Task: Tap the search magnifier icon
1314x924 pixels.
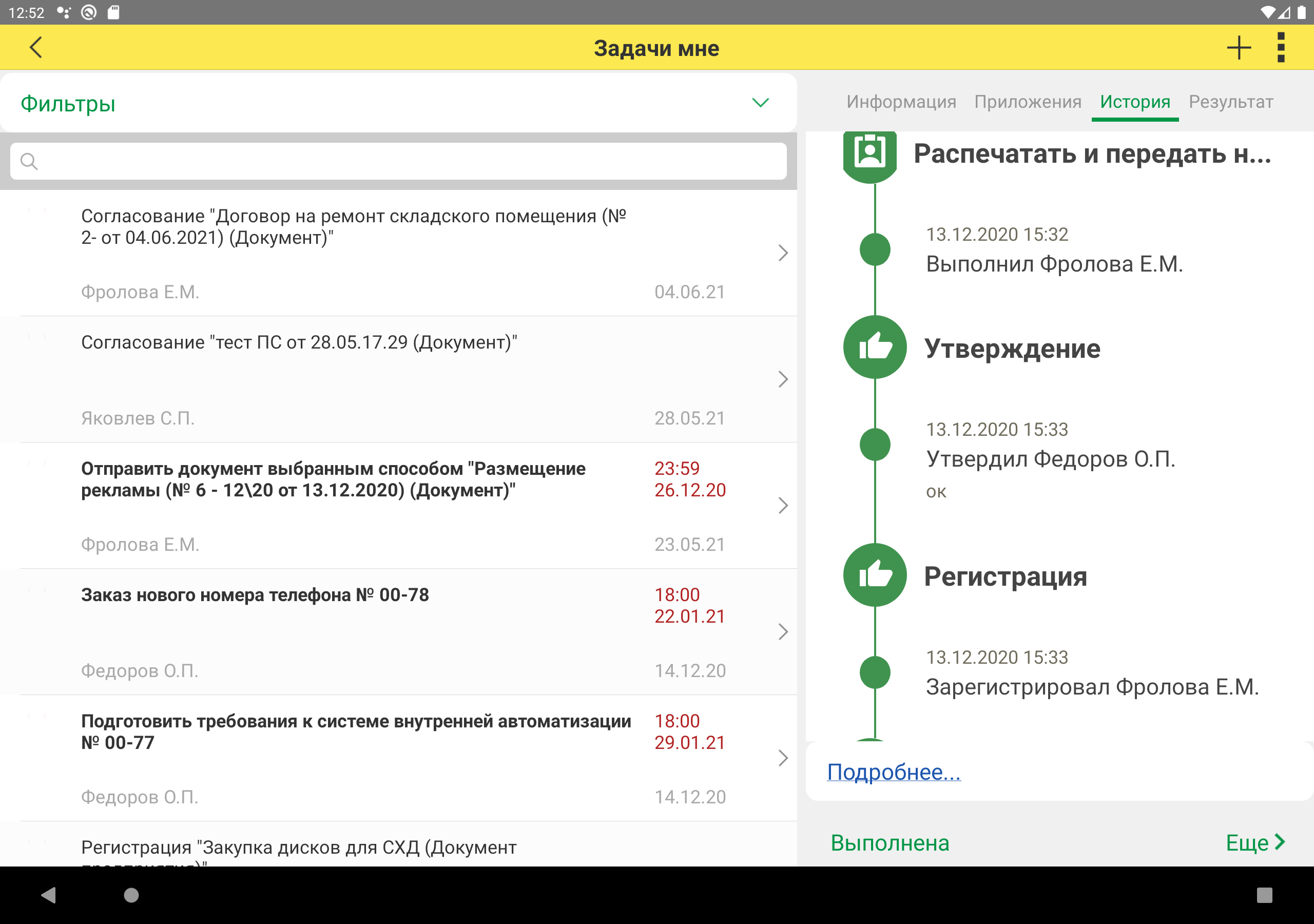Action: pyautogui.click(x=29, y=161)
